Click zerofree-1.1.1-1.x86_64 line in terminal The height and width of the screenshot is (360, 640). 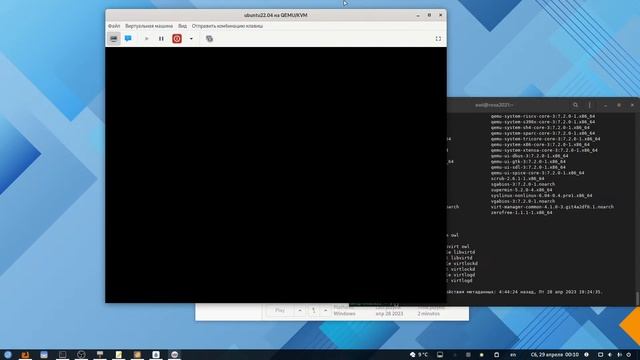click(521, 213)
